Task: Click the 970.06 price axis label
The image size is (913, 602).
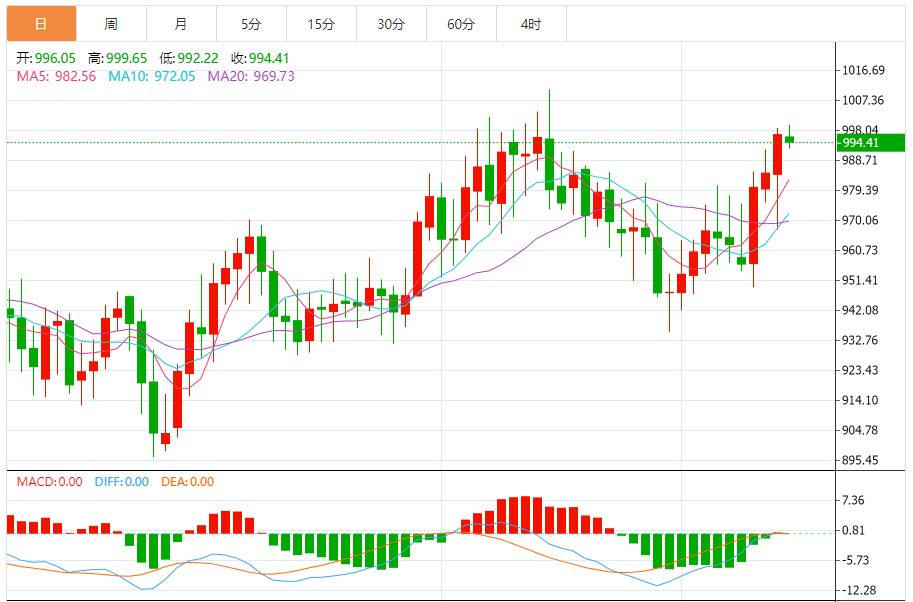Action: [860, 220]
